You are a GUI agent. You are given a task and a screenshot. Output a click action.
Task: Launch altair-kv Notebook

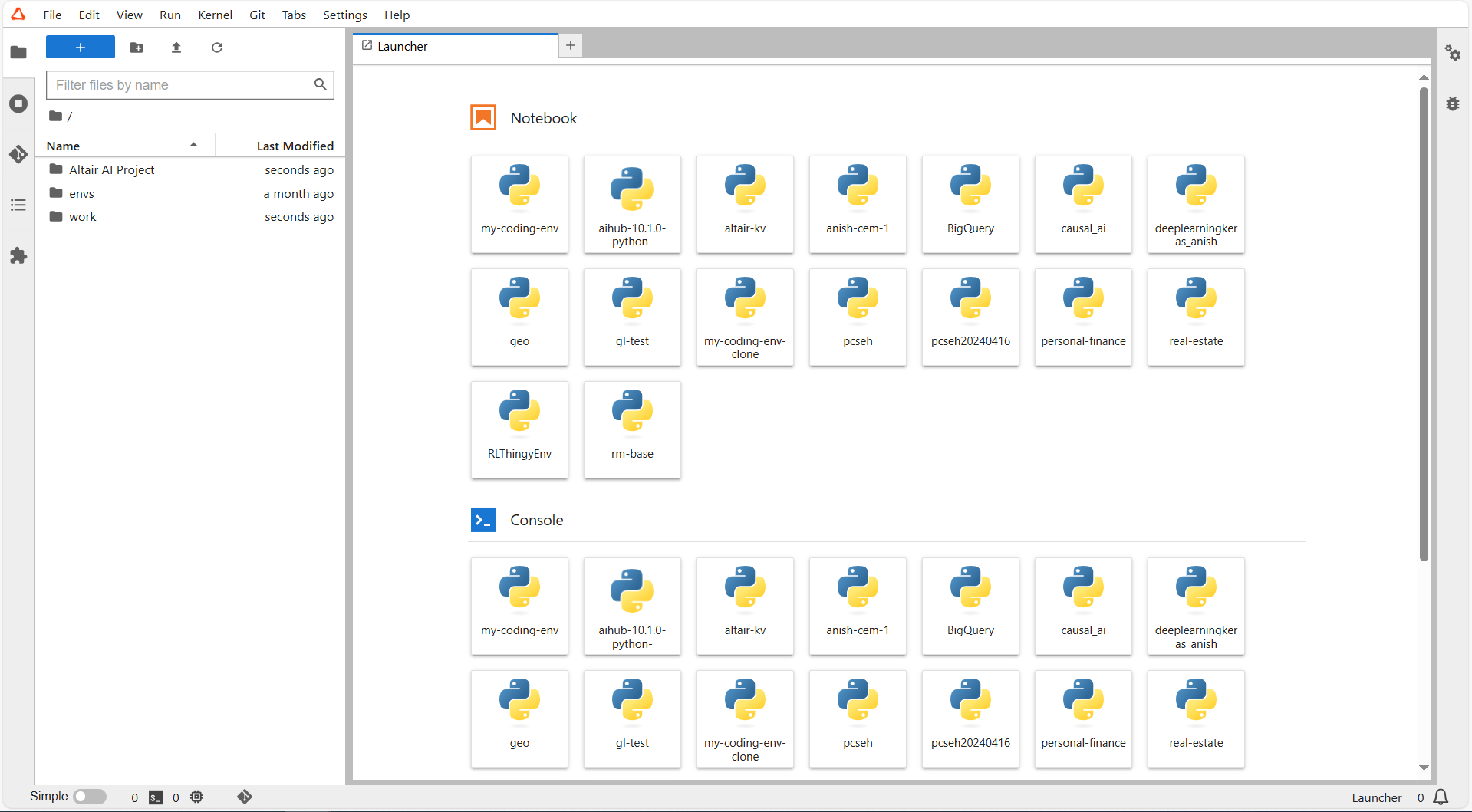tap(745, 205)
